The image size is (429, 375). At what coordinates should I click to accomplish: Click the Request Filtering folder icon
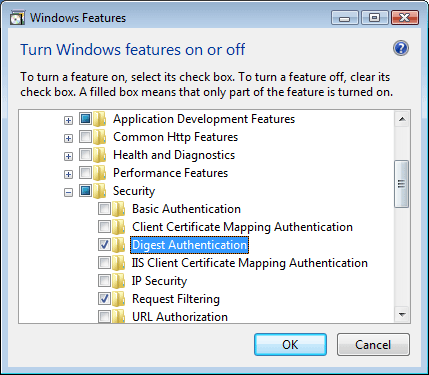(119, 299)
